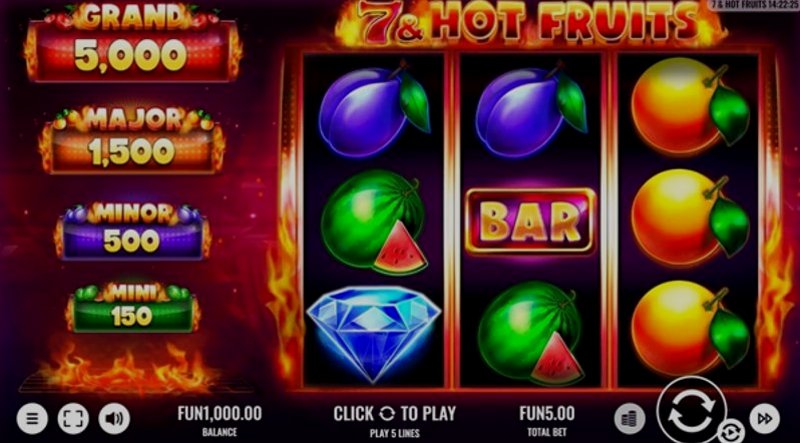Open the hamburger menu
800x443 pixels.
pyautogui.click(x=32, y=419)
